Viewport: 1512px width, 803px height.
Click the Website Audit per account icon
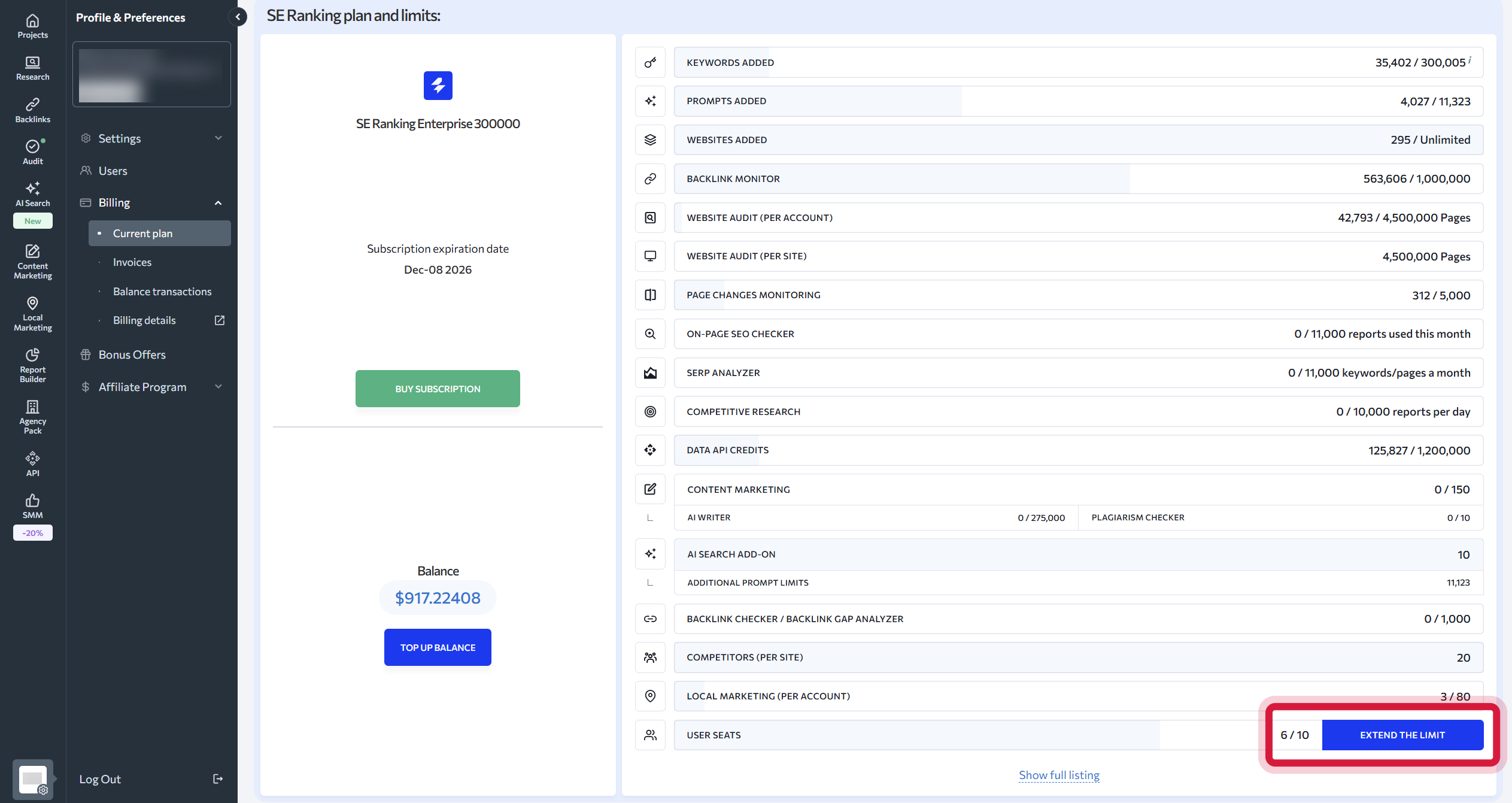pyautogui.click(x=650, y=217)
